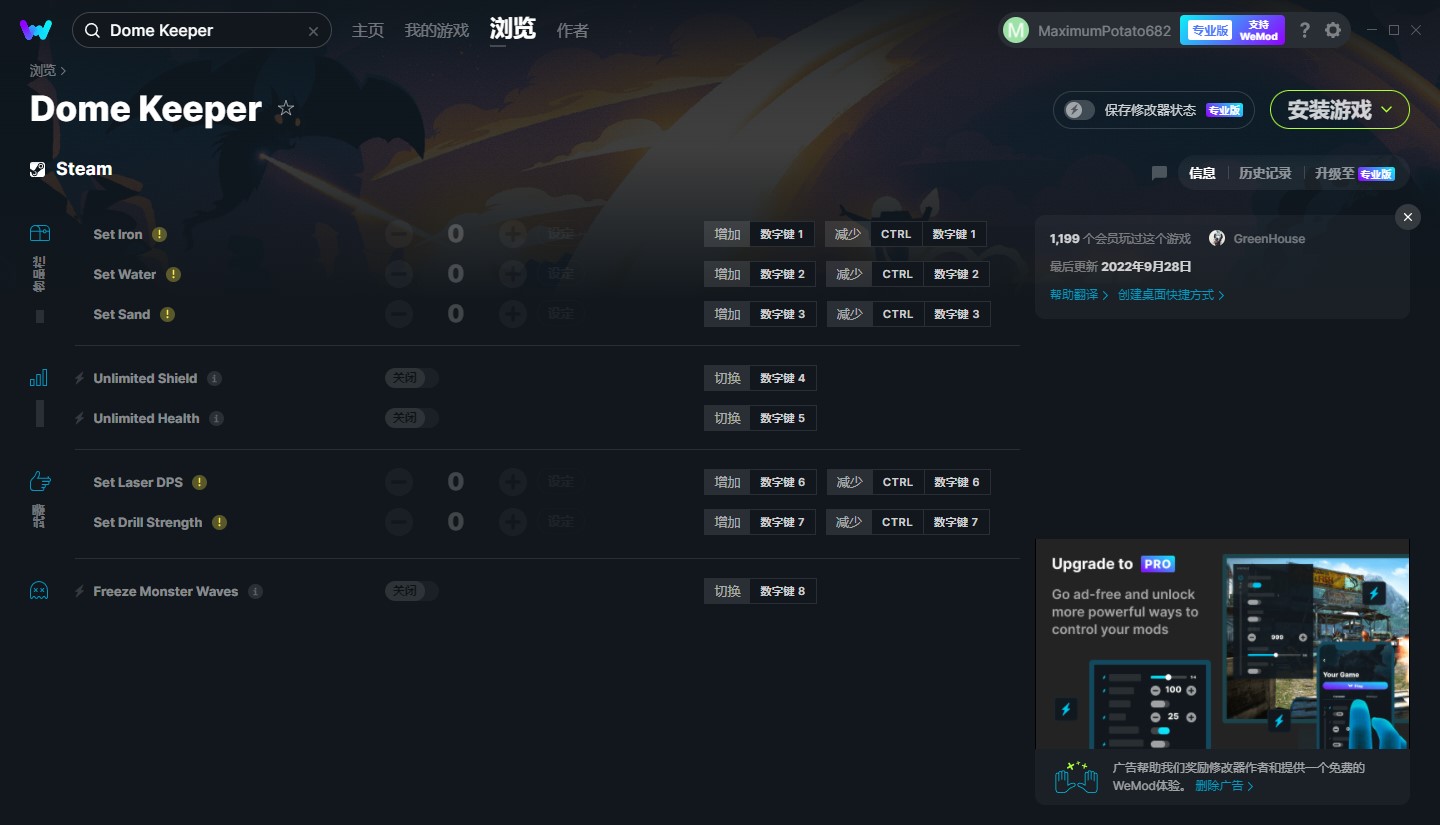The image size is (1440, 825).
Task: Open the 升级至 专业版 upgrade tab
Action: [1355, 173]
